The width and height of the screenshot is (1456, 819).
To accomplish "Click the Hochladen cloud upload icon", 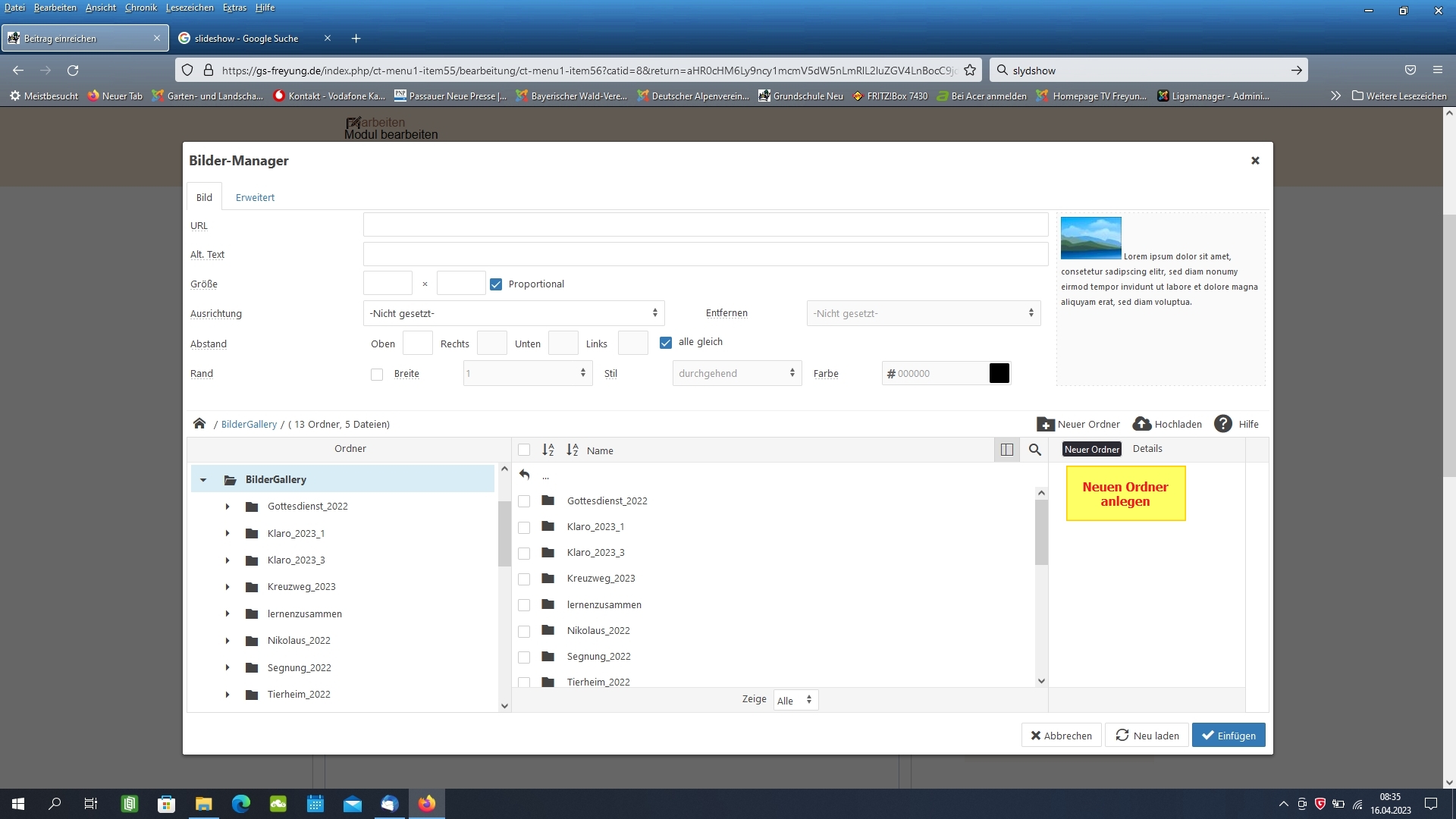I will [x=1141, y=424].
